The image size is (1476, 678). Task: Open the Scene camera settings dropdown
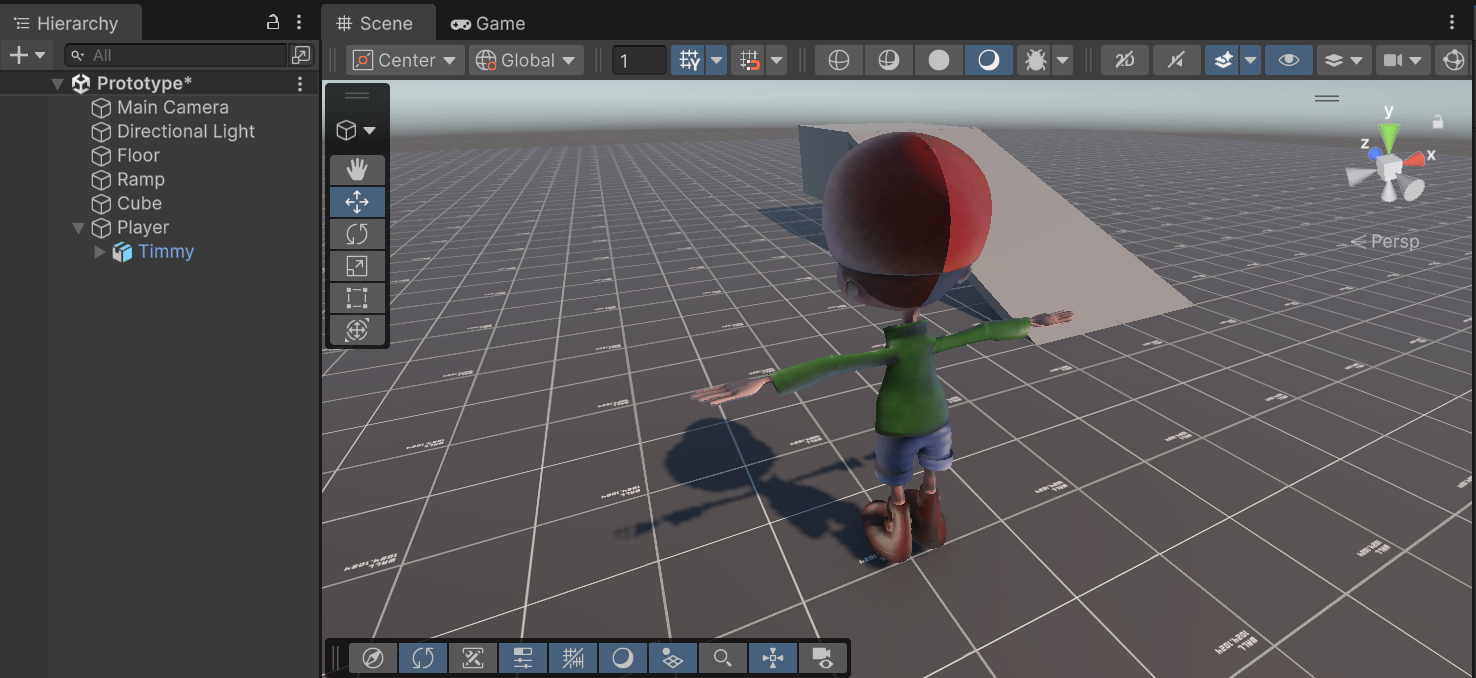click(x=1403, y=60)
